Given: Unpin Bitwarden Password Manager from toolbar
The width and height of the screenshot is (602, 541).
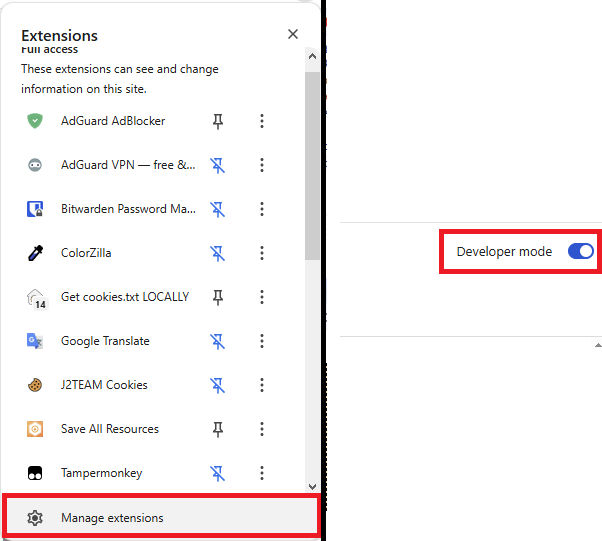Looking at the screenshot, I should (218, 209).
